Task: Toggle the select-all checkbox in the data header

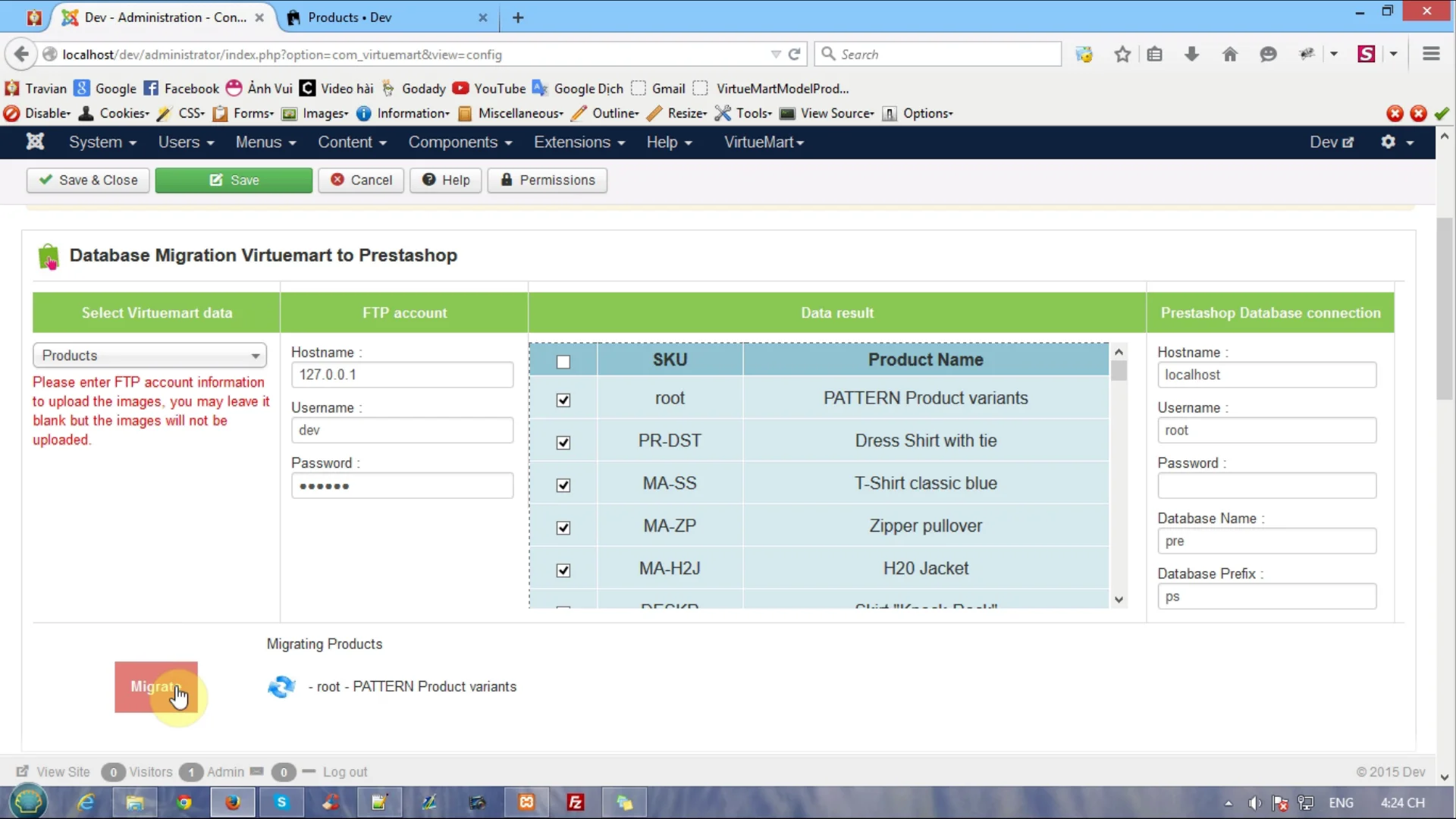Action: (x=563, y=362)
